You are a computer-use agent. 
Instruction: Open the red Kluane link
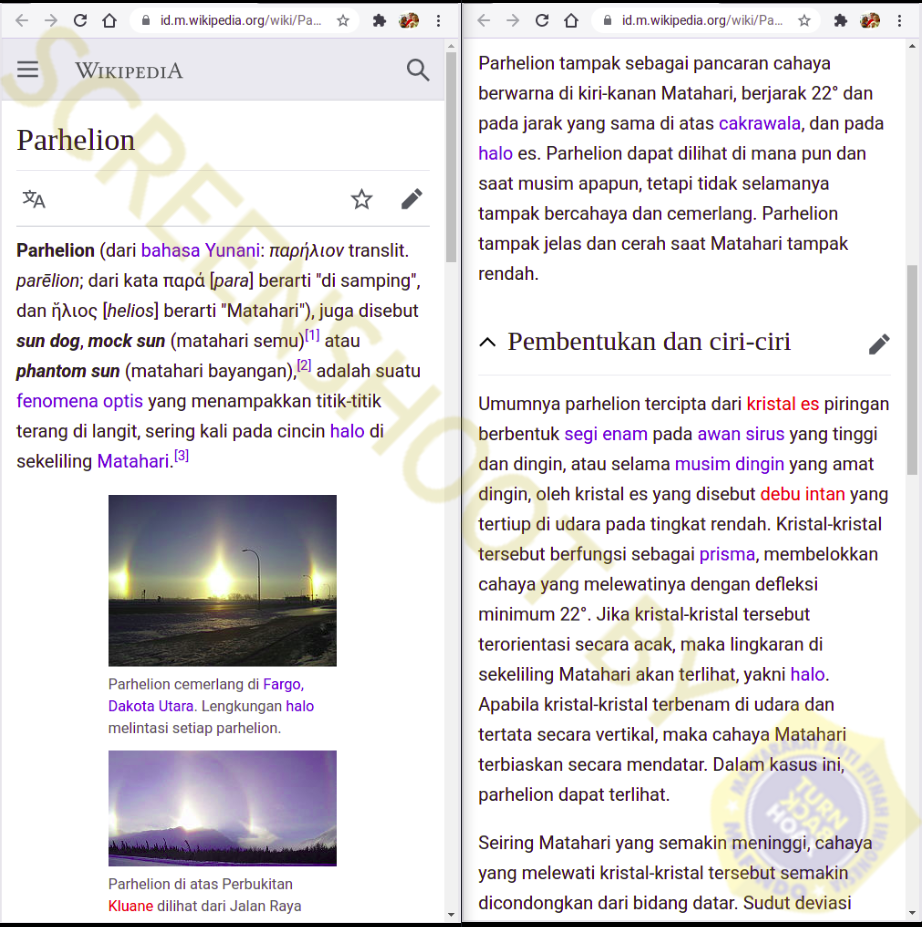[131, 906]
